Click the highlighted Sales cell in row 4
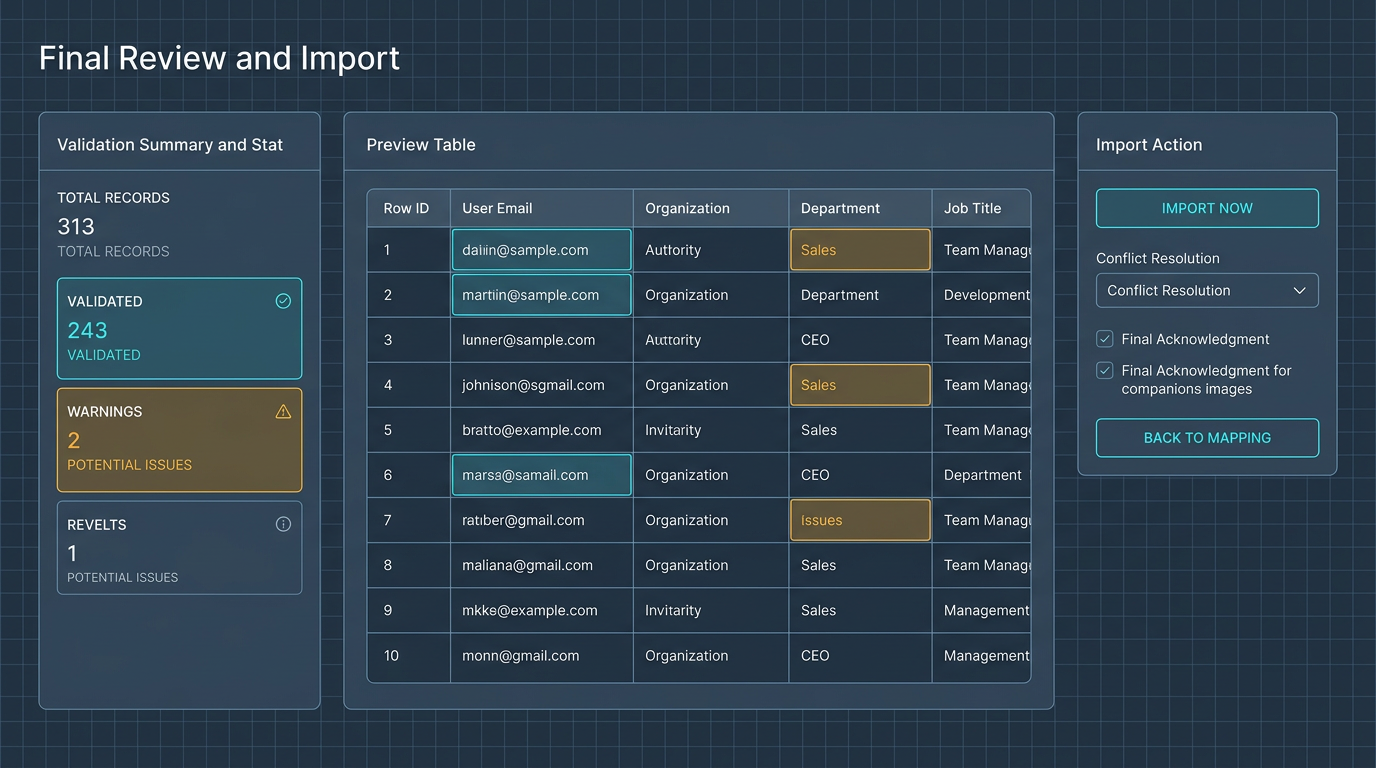Image resolution: width=1376 pixels, height=768 pixels. tap(859, 384)
